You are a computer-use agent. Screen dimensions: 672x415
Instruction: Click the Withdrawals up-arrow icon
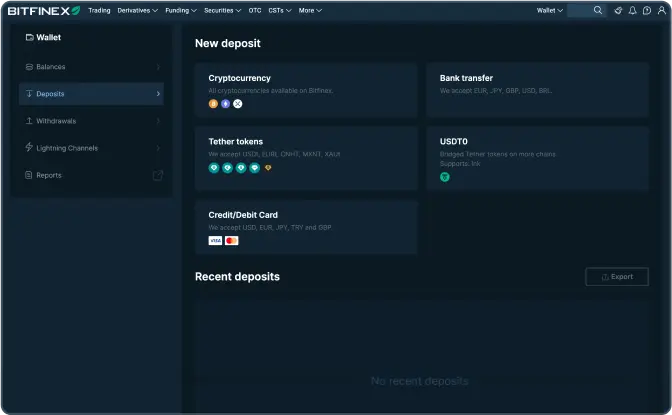29,121
